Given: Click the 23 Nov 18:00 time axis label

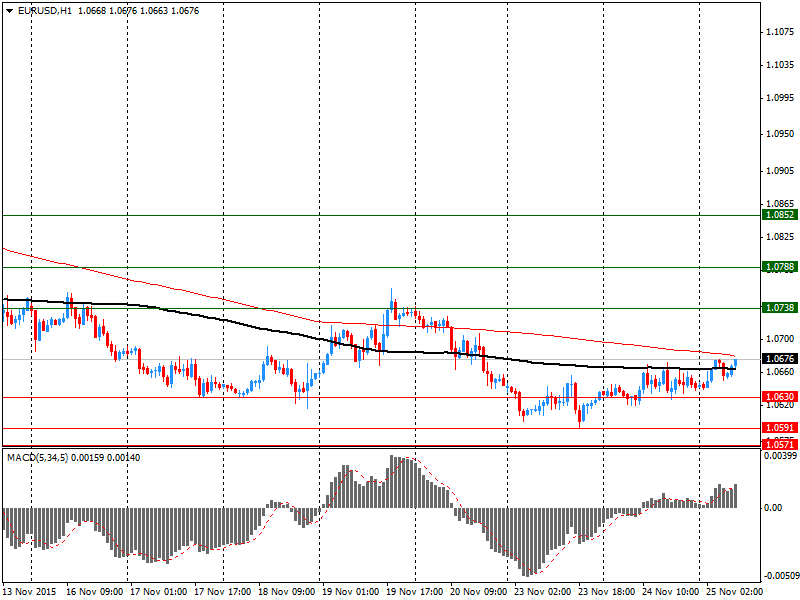Looking at the screenshot, I should (607, 592).
